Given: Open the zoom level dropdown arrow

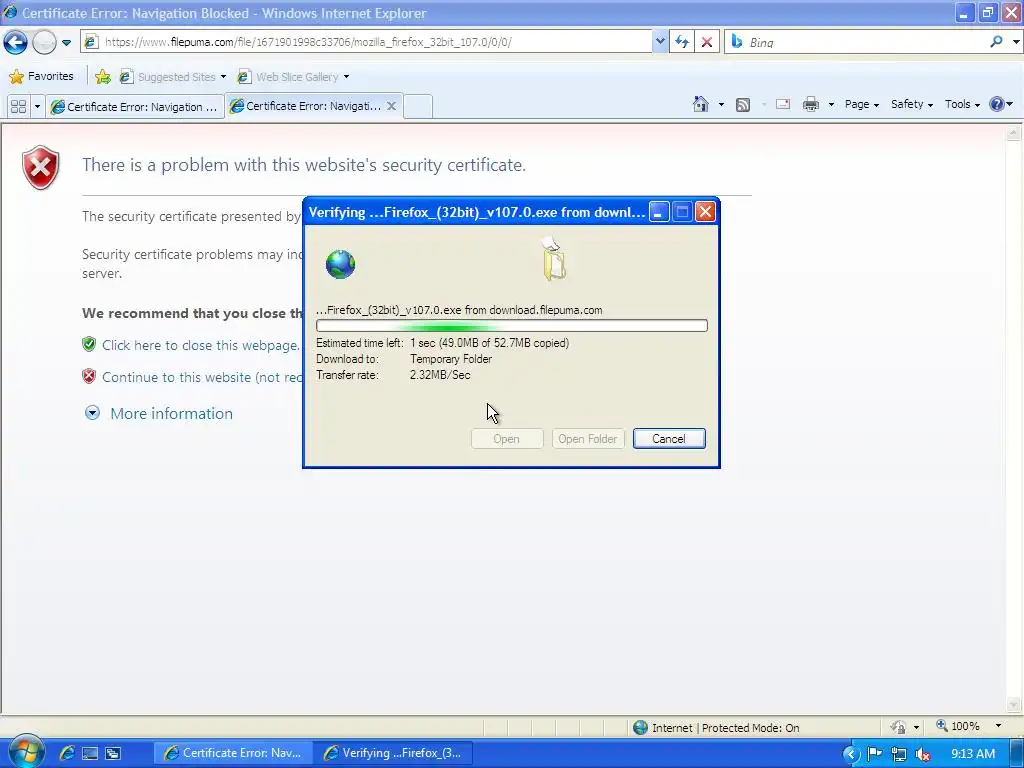Looking at the screenshot, I should point(998,726).
